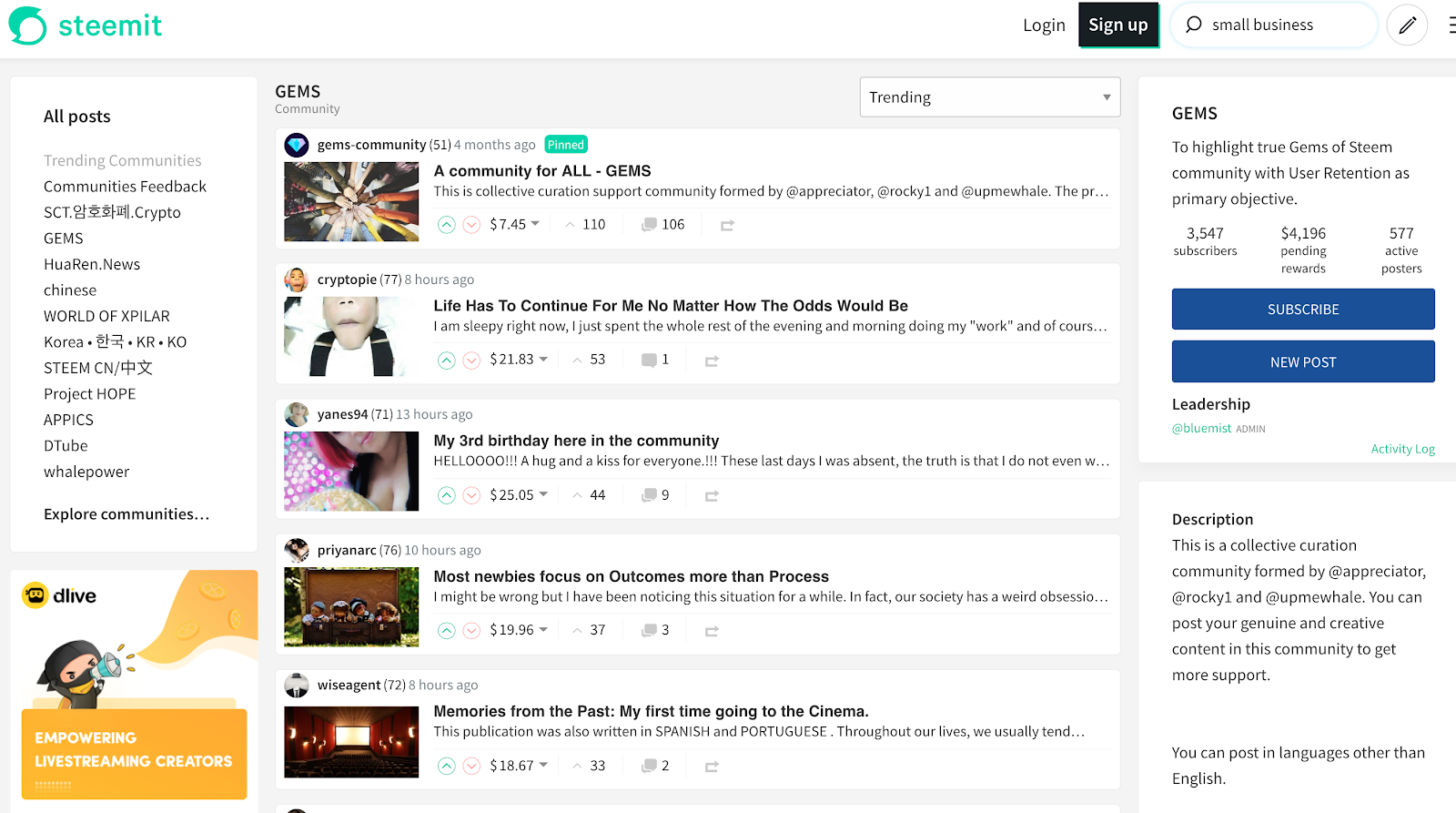Viewport: 1456px width, 813px height.
Task: Go to Communities Feedback community
Action: coord(125,187)
